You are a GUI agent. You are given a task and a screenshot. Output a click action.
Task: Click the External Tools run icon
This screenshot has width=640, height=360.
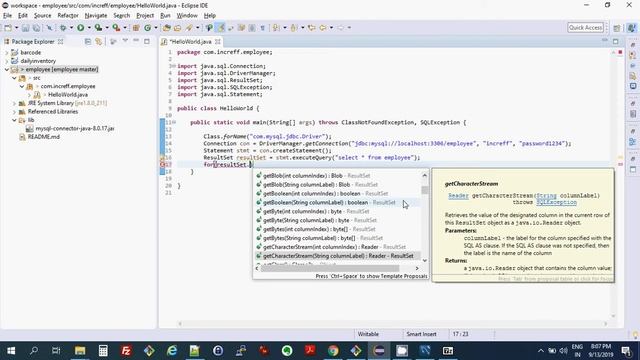(x=116, y=28)
